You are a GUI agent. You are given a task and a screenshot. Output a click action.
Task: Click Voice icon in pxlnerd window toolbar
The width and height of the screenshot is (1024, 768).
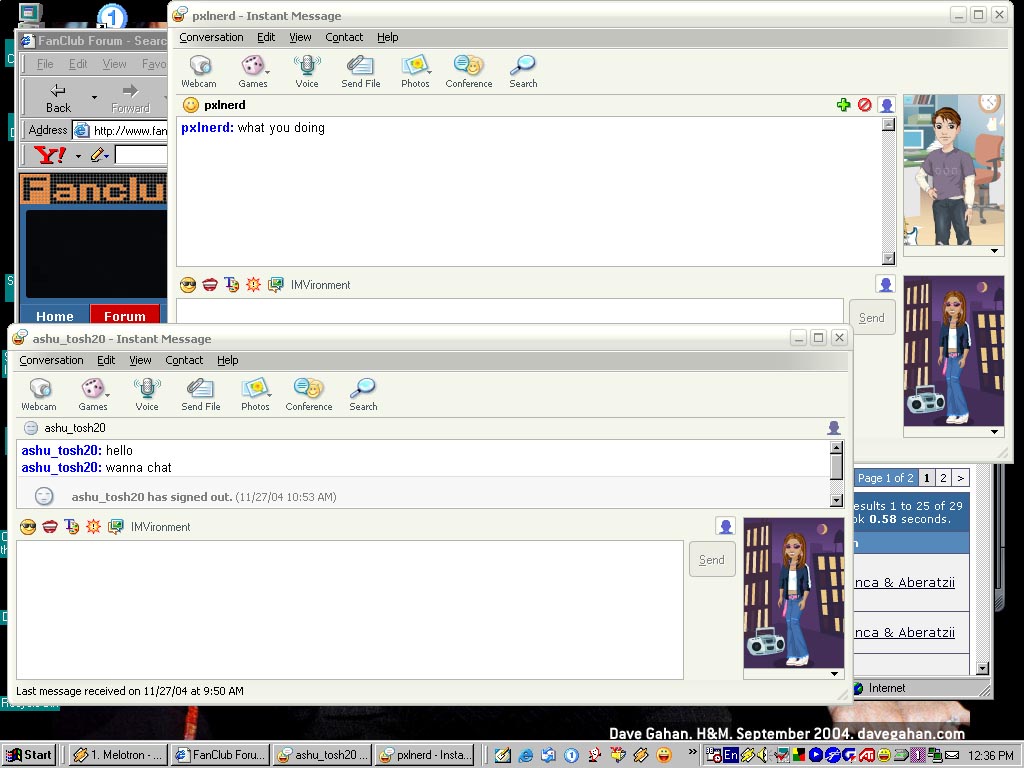[x=307, y=71]
